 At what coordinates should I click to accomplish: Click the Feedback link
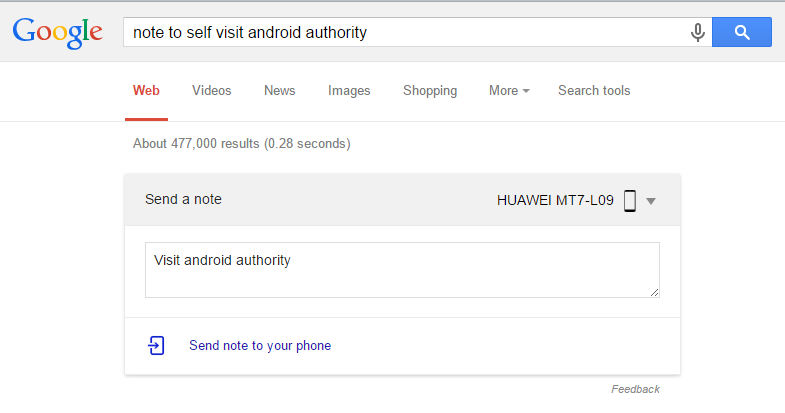point(635,389)
